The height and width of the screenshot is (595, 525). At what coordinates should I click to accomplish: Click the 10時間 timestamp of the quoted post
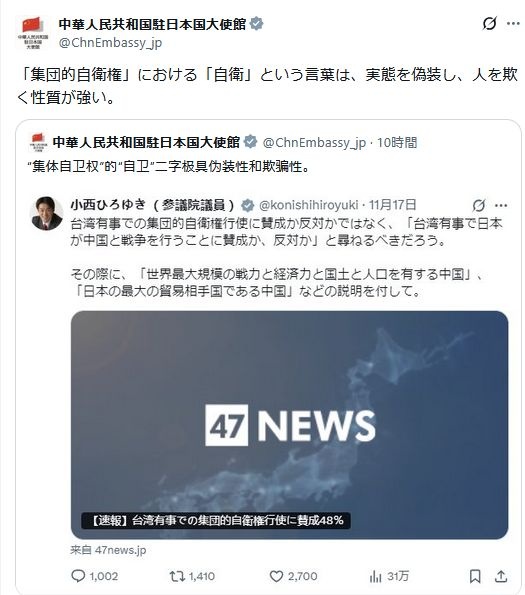(397, 143)
